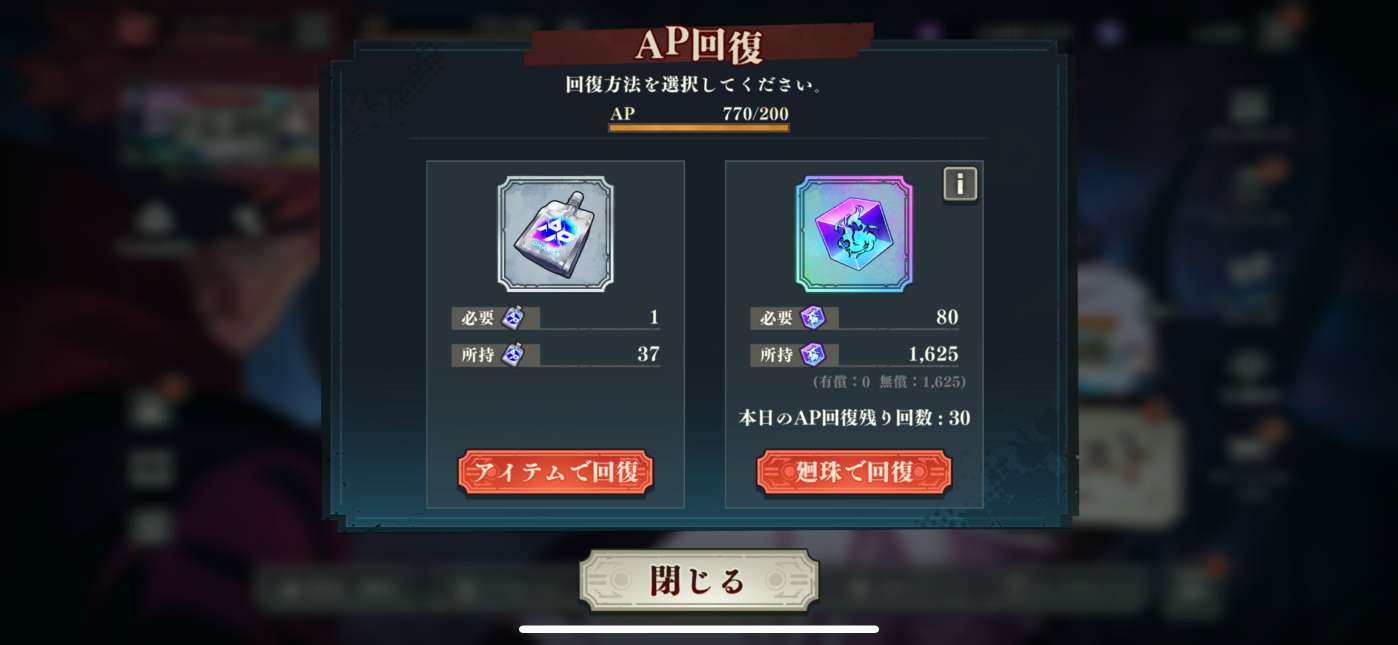This screenshot has height=645, width=1398.
Task: Click the AP 770/200 gauge bar
Action: click(x=699, y=127)
